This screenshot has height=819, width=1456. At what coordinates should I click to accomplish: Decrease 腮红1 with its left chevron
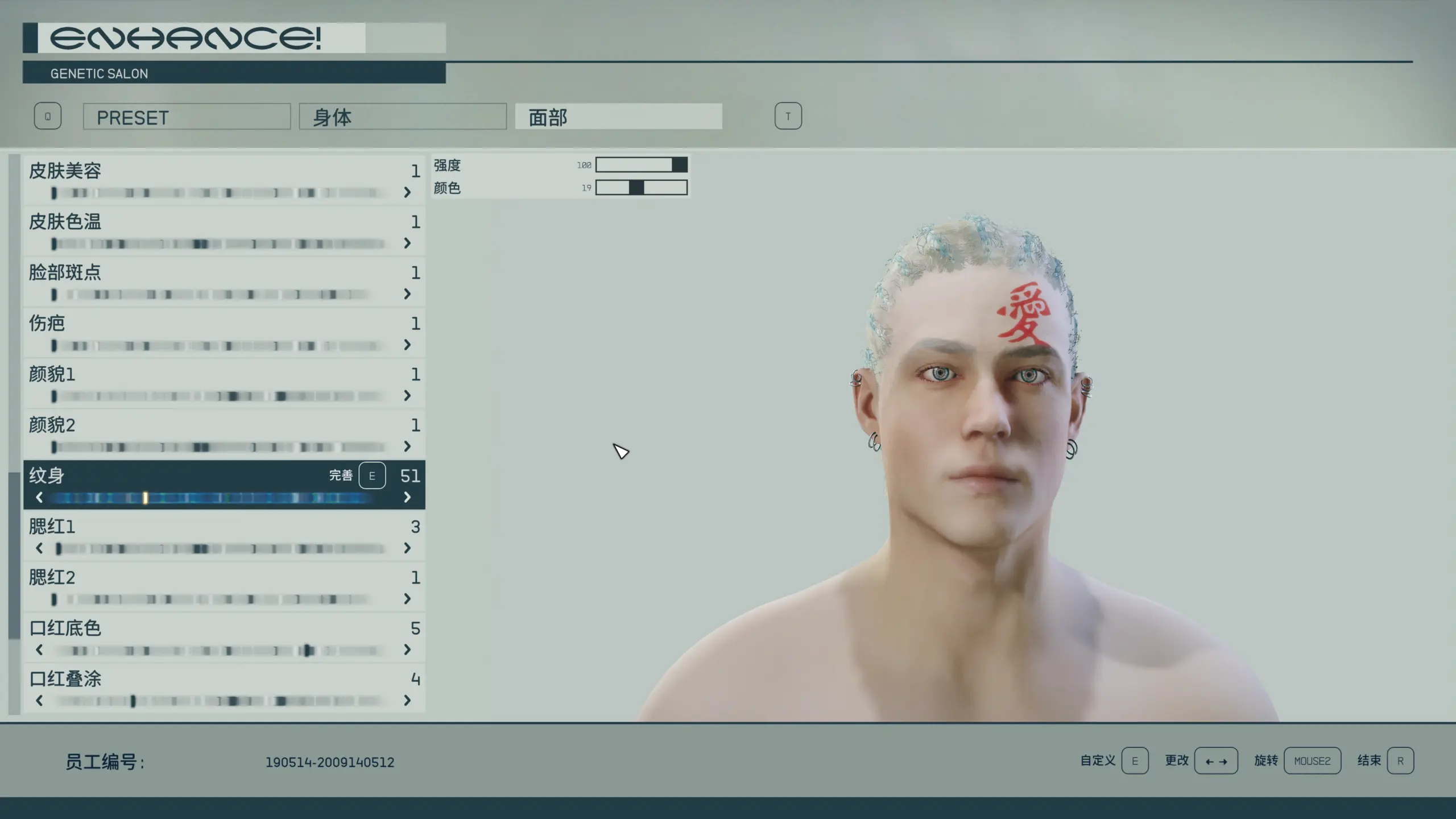39,548
